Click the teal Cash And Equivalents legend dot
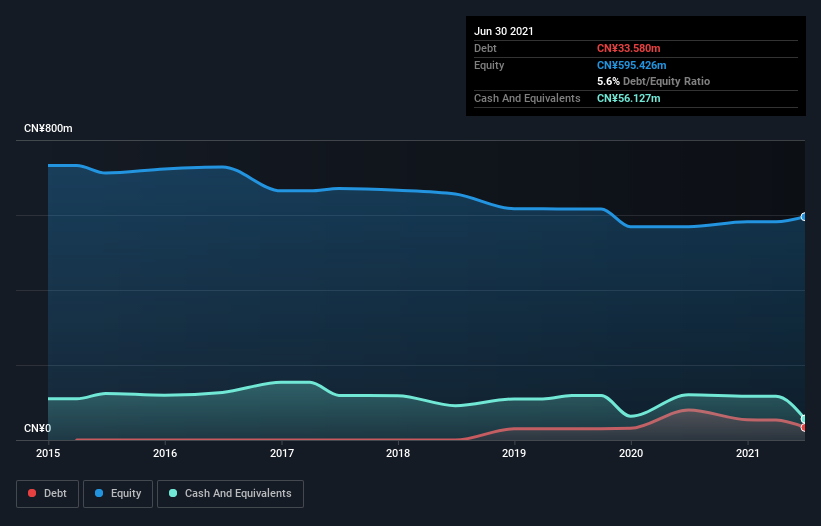This screenshot has height=526, width=821. click(x=173, y=493)
